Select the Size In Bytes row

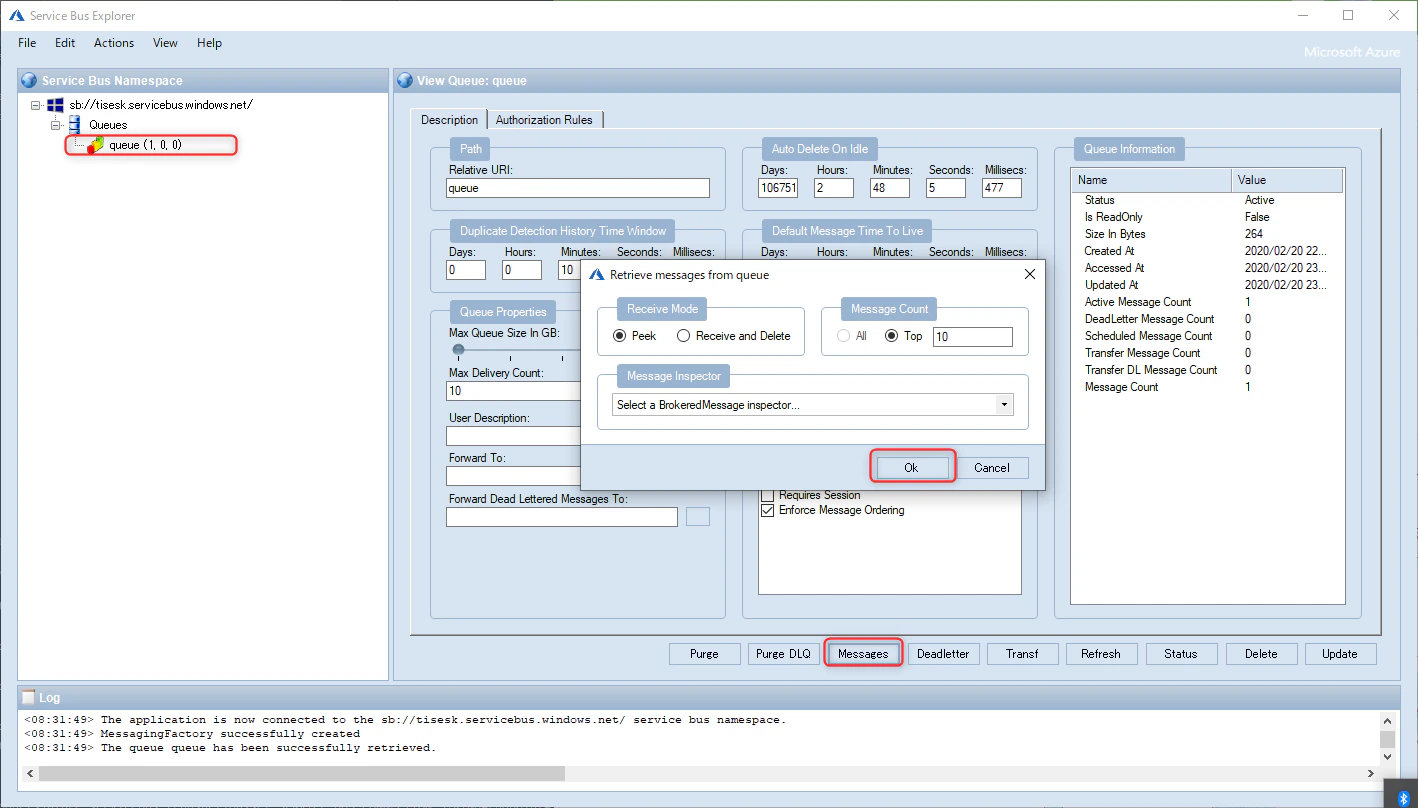1207,234
